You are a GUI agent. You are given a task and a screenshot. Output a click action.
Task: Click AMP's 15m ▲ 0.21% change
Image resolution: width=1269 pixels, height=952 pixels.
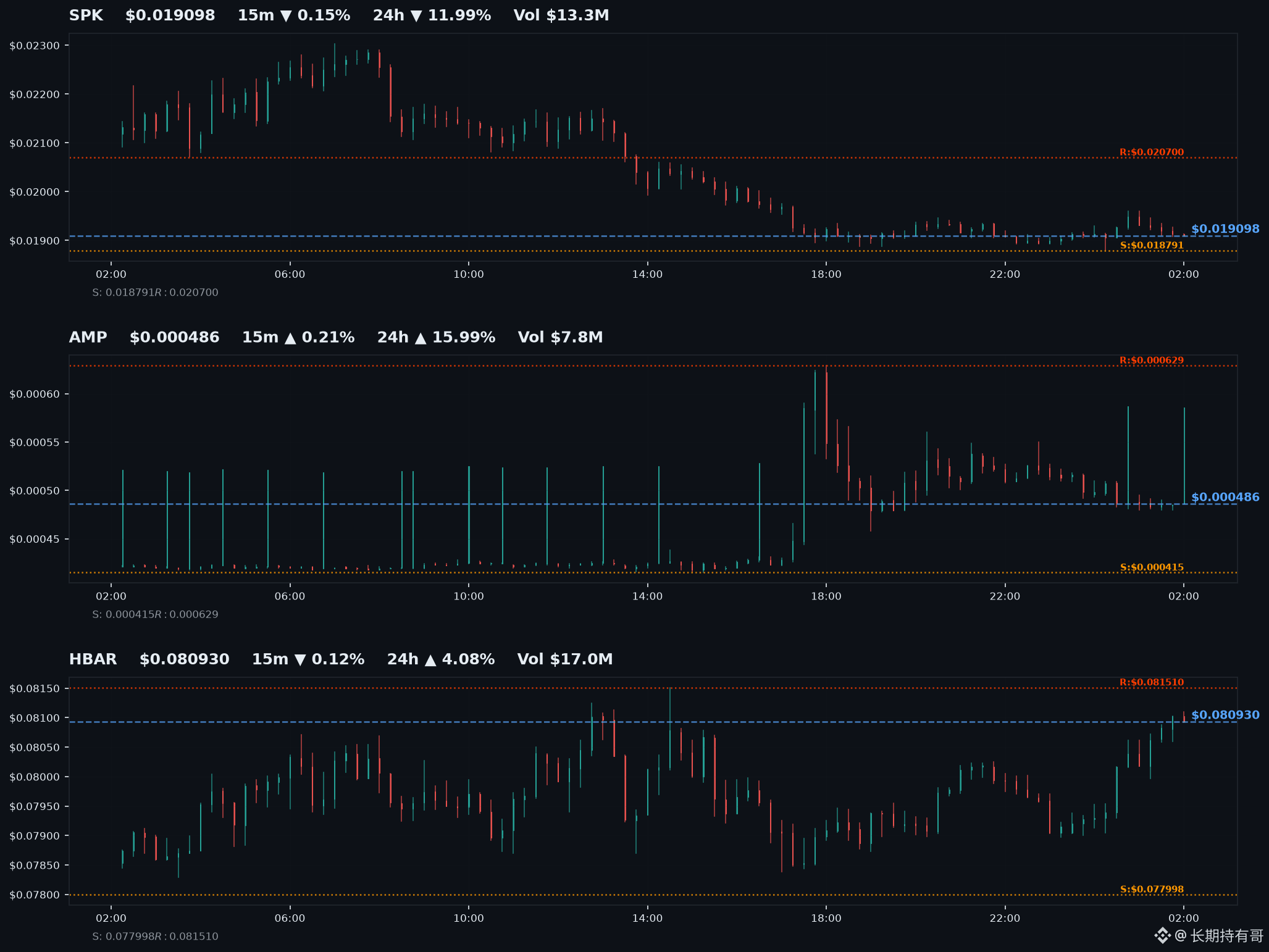[x=298, y=337]
